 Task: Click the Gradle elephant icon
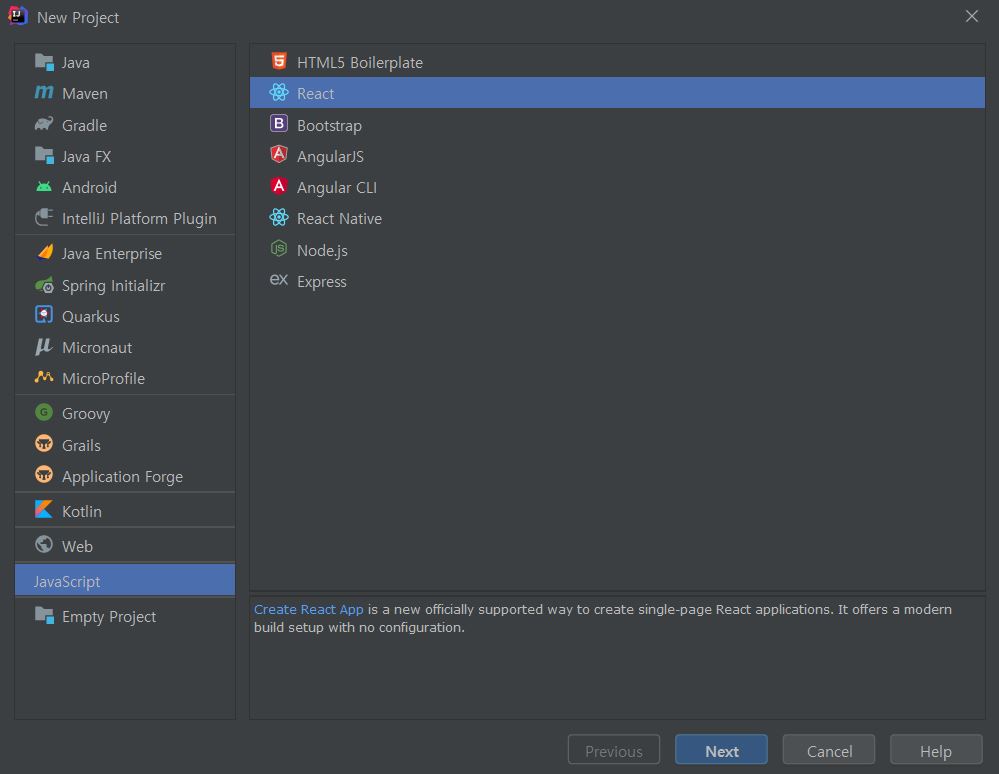[44, 124]
